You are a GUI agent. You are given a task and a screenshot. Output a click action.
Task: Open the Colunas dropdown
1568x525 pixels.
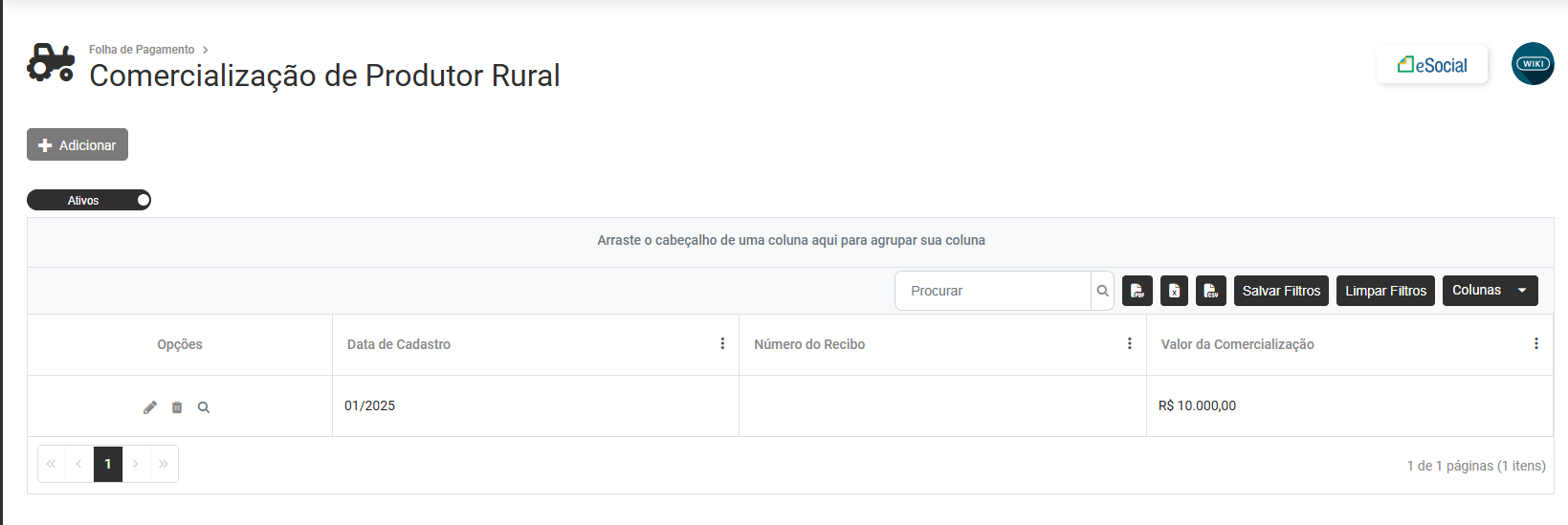tap(1490, 291)
